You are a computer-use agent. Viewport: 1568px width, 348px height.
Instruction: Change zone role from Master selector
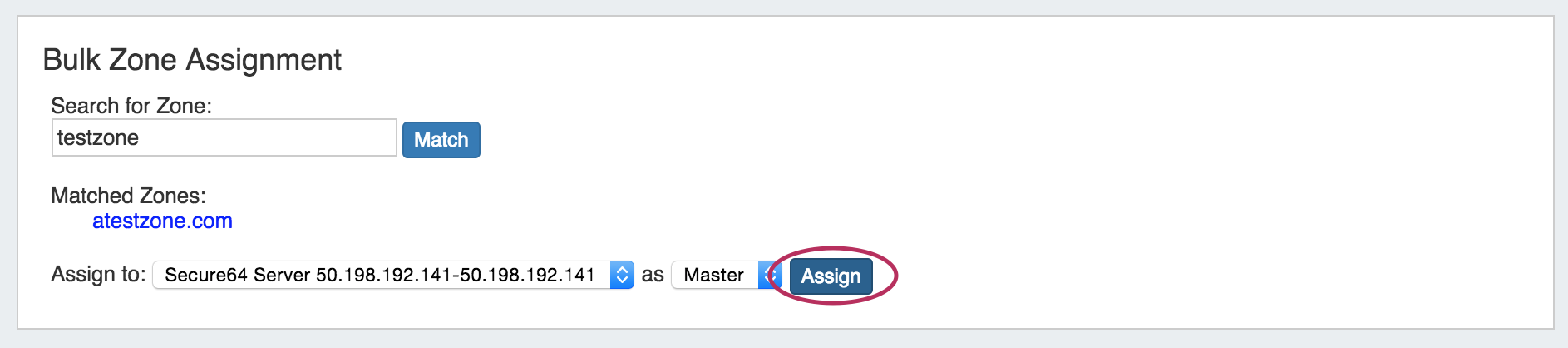click(x=725, y=275)
